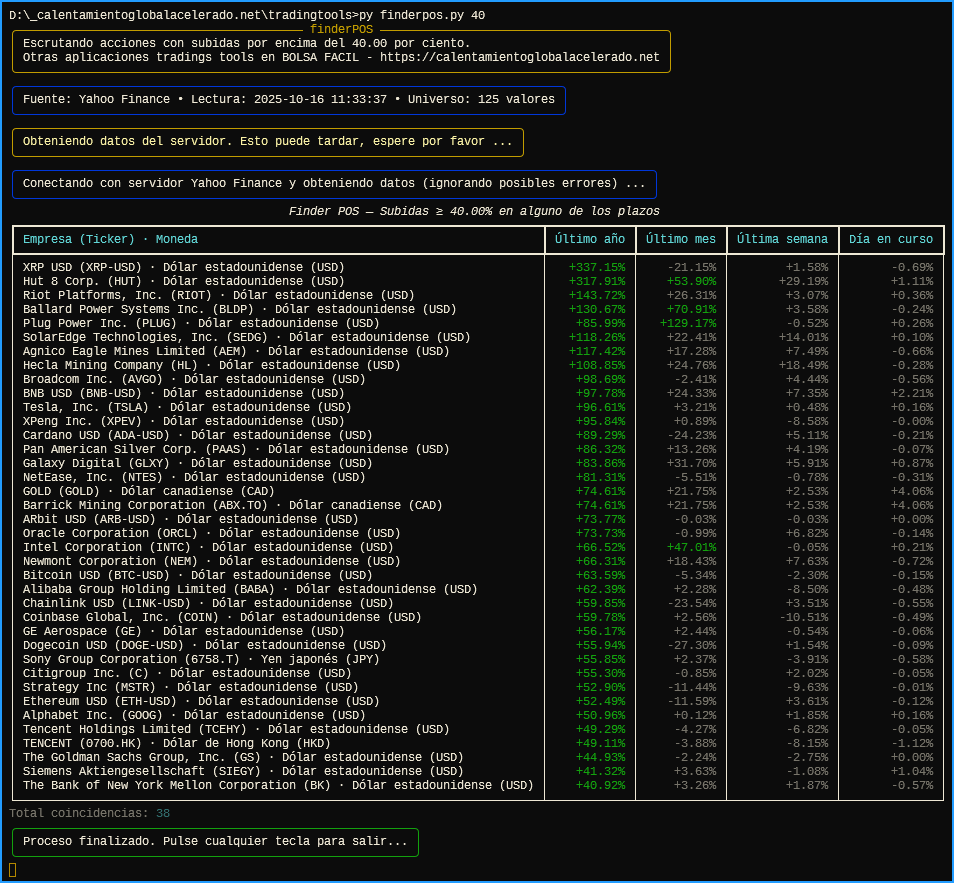
Task: Click the terminal cursor at the bottom
Action: pos(13,869)
